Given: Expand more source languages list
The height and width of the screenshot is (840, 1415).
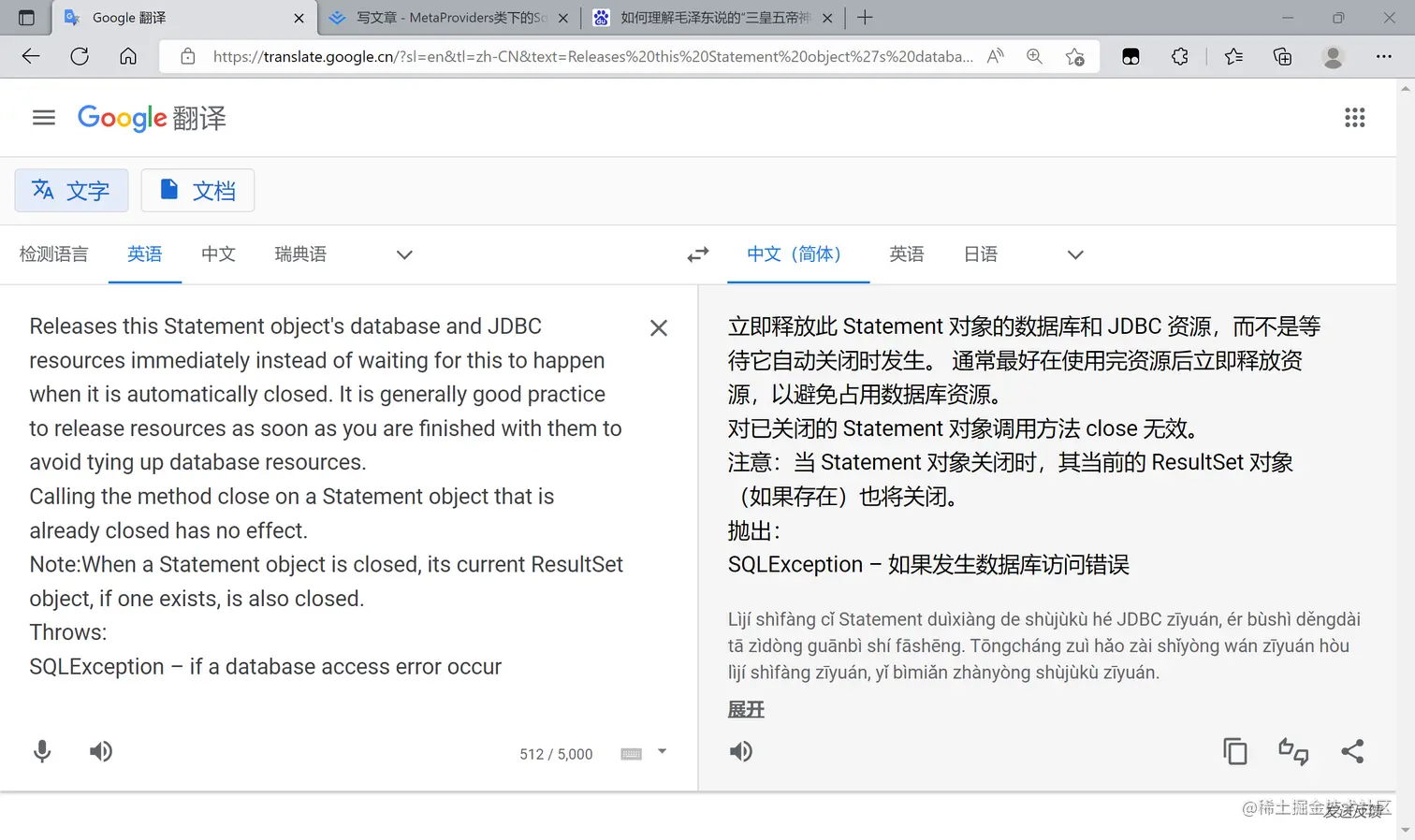Looking at the screenshot, I should click(x=404, y=254).
